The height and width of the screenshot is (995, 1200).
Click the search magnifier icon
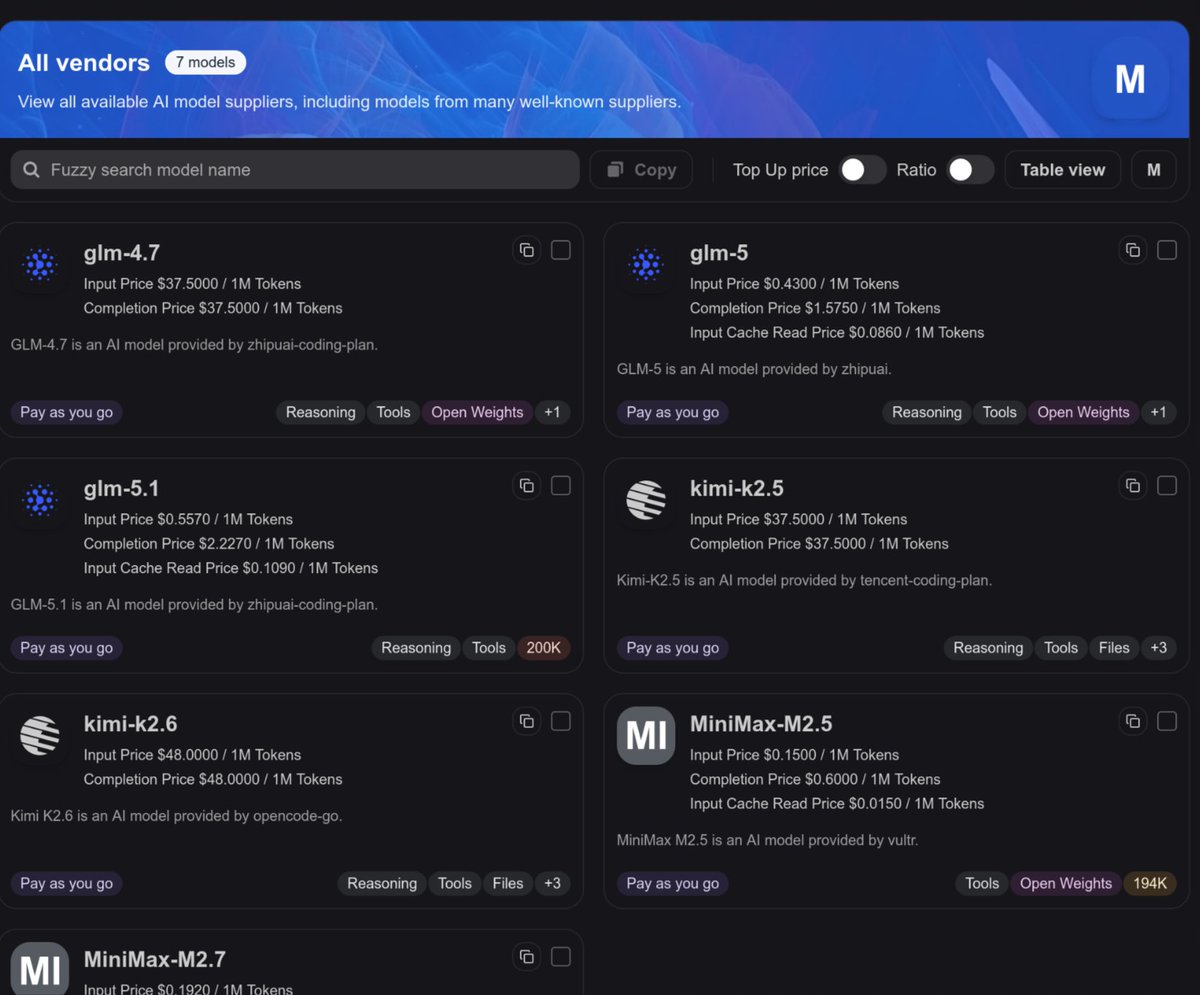click(31, 170)
